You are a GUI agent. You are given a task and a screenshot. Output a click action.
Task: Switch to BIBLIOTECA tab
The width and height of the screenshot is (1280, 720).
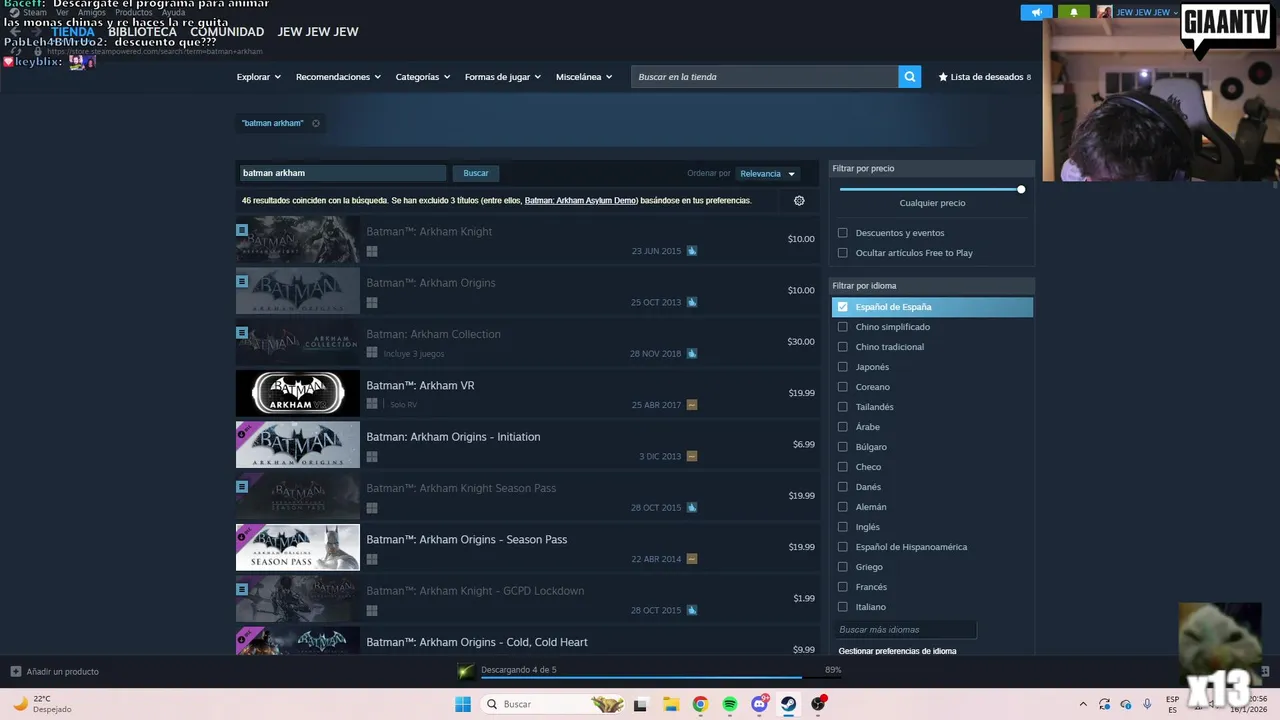142,32
